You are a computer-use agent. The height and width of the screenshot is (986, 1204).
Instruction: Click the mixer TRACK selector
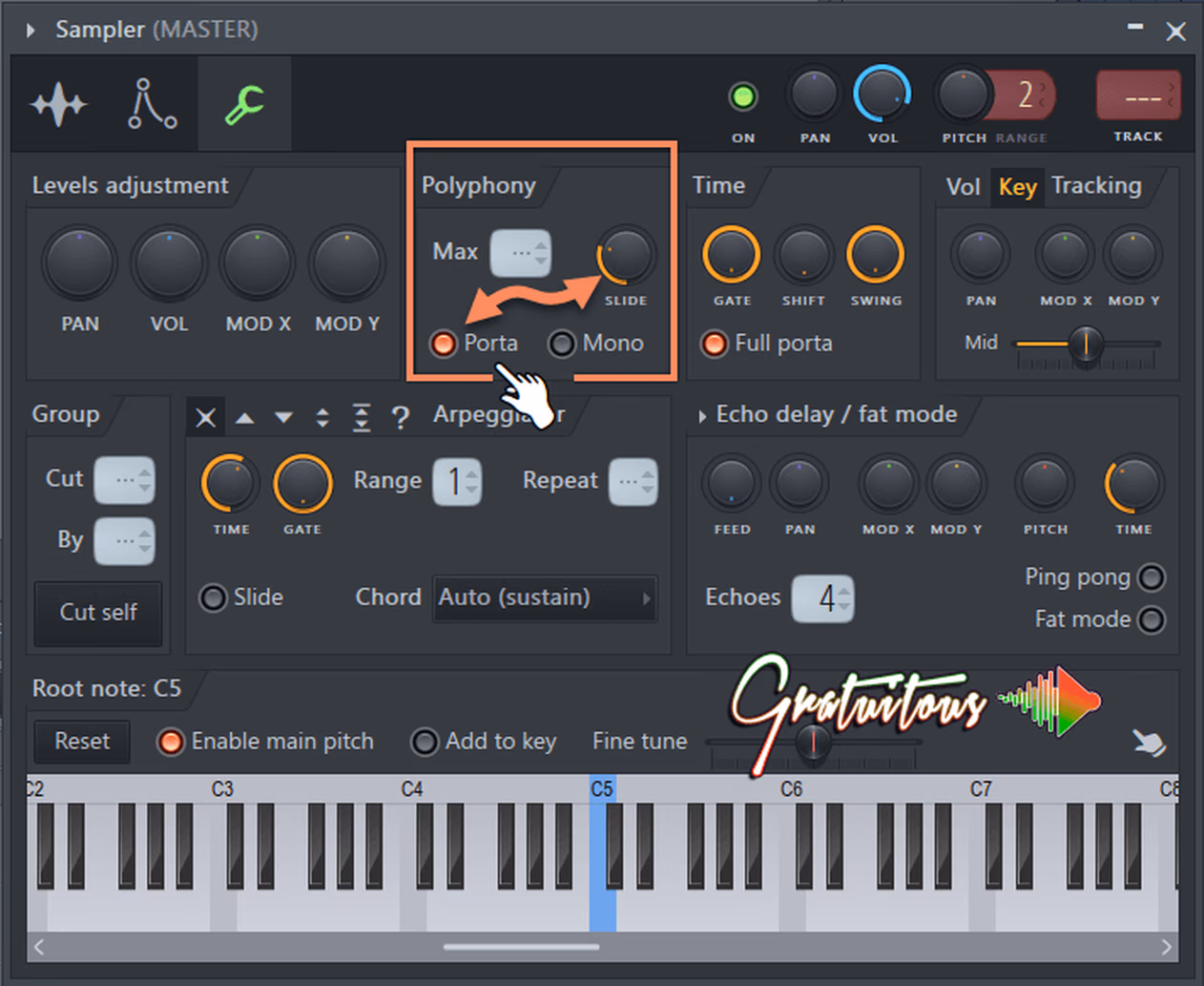[x=1138, y=94]
